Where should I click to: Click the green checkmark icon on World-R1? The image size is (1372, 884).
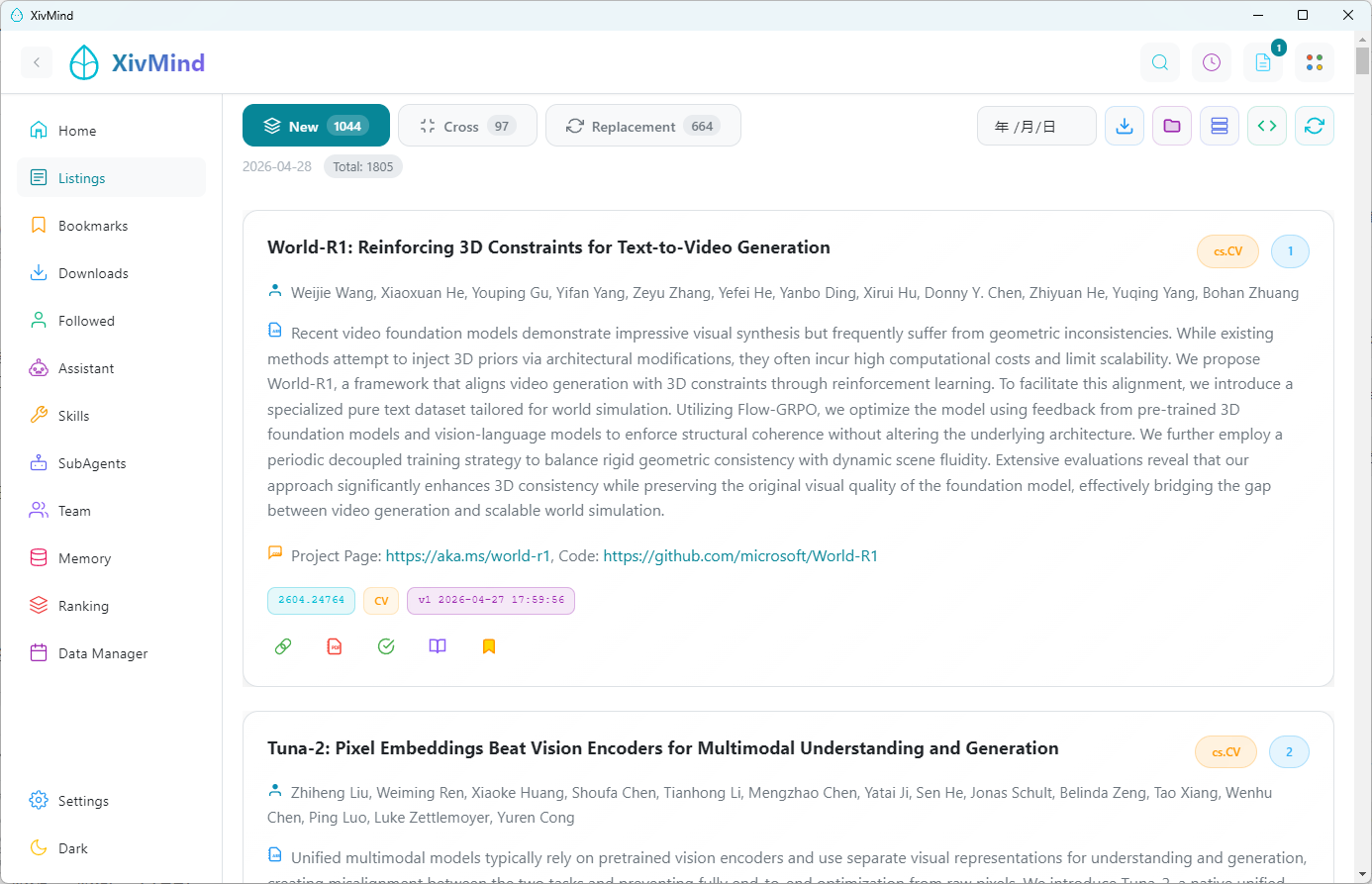[386, 646]
